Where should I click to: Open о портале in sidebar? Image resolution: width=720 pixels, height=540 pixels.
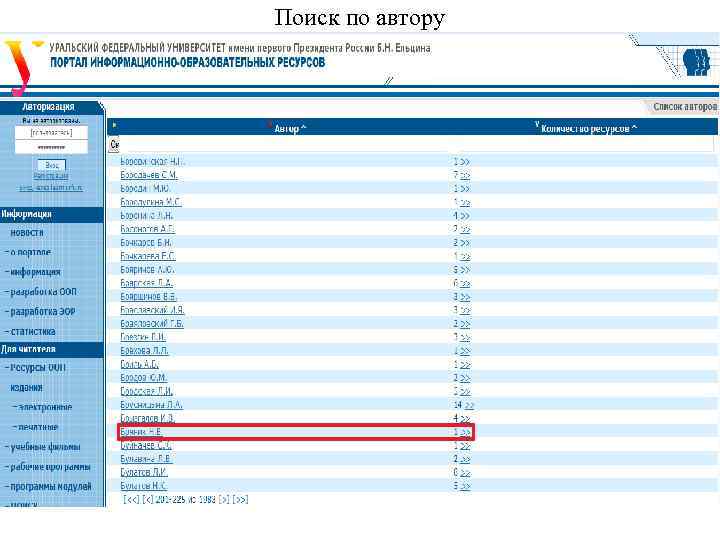point(30,252)
